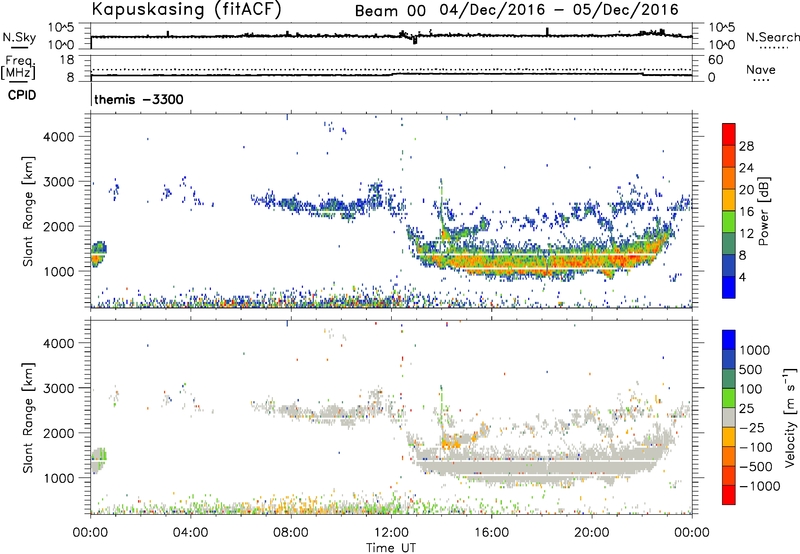
Task: Click the Nave legend label
Action: [760, 70]
